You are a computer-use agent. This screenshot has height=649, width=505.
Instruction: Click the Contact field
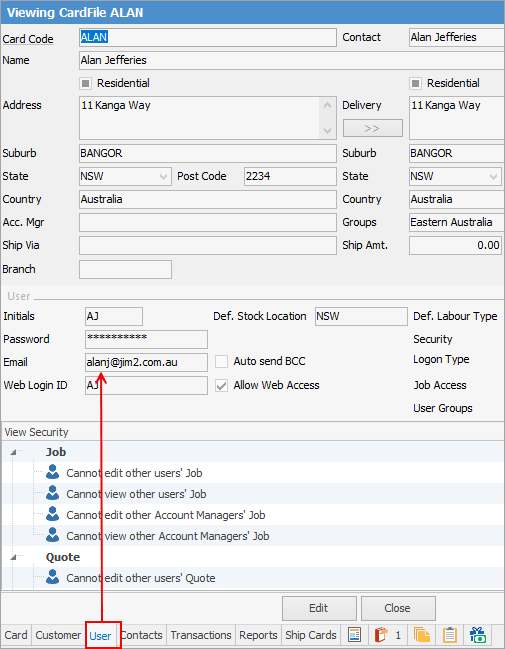pos(457,37)
